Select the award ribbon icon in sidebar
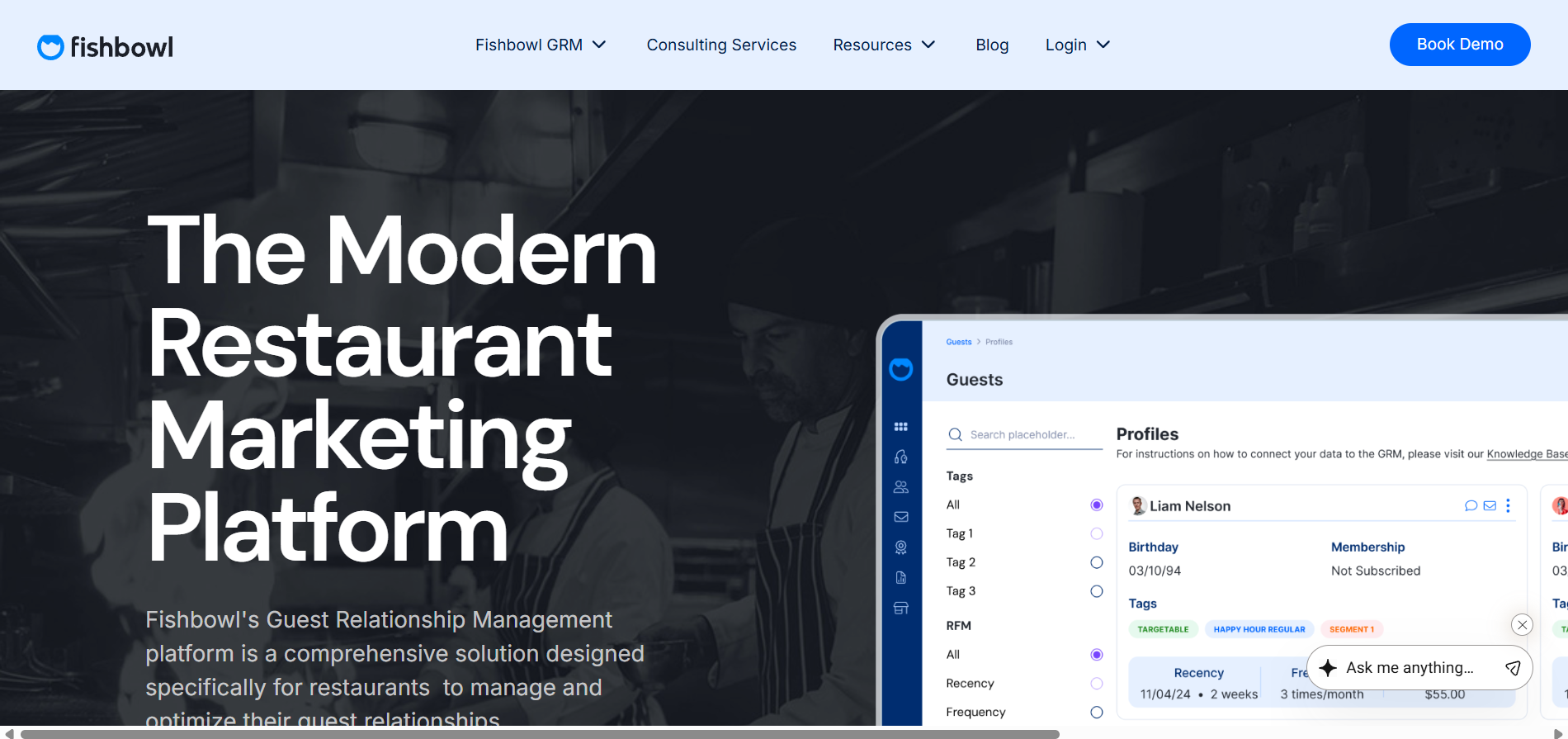Viewport: 1568px width, 739px height. point(901,547)
